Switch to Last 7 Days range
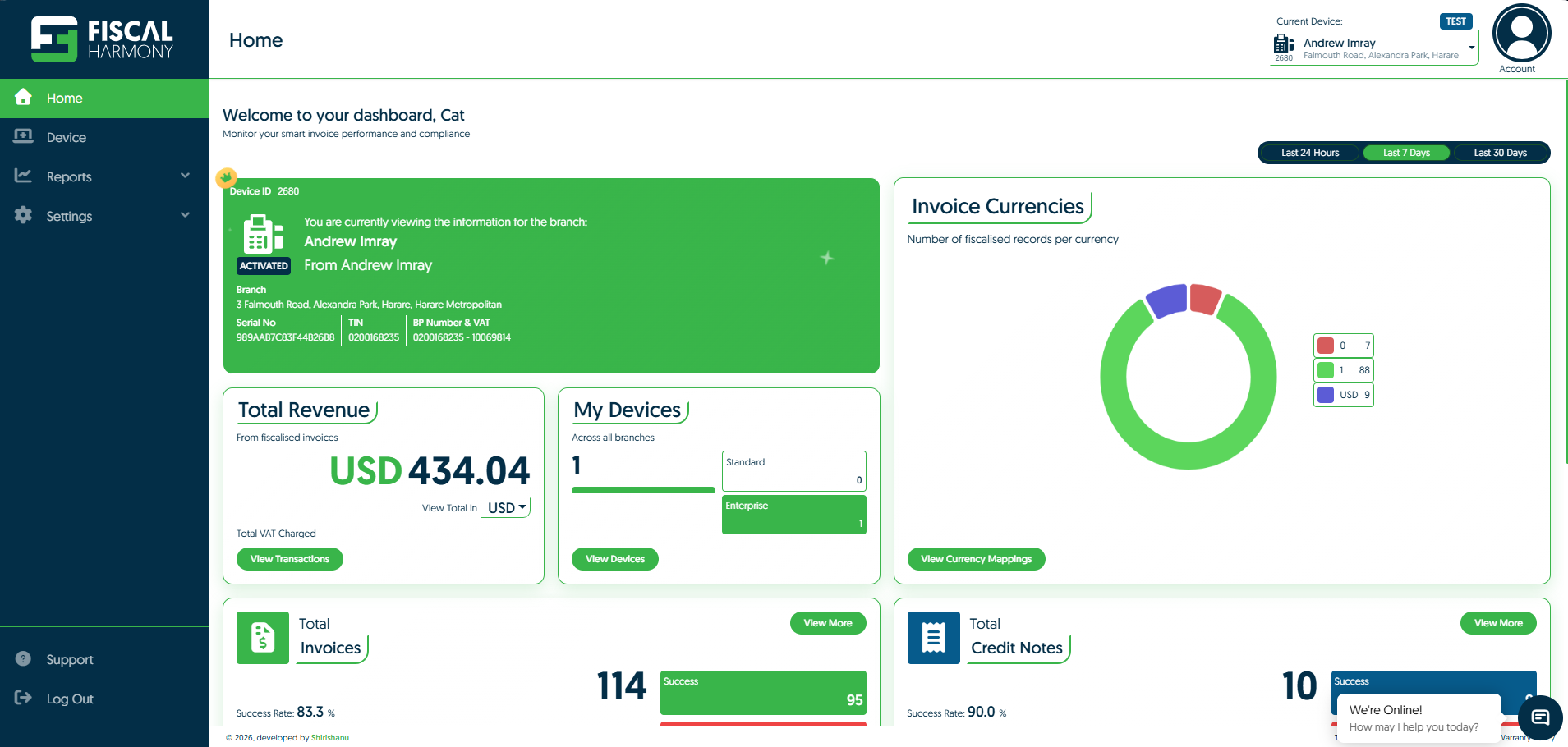The height and width of the screenshot is (747, 1568). (x=1406, y=153)
